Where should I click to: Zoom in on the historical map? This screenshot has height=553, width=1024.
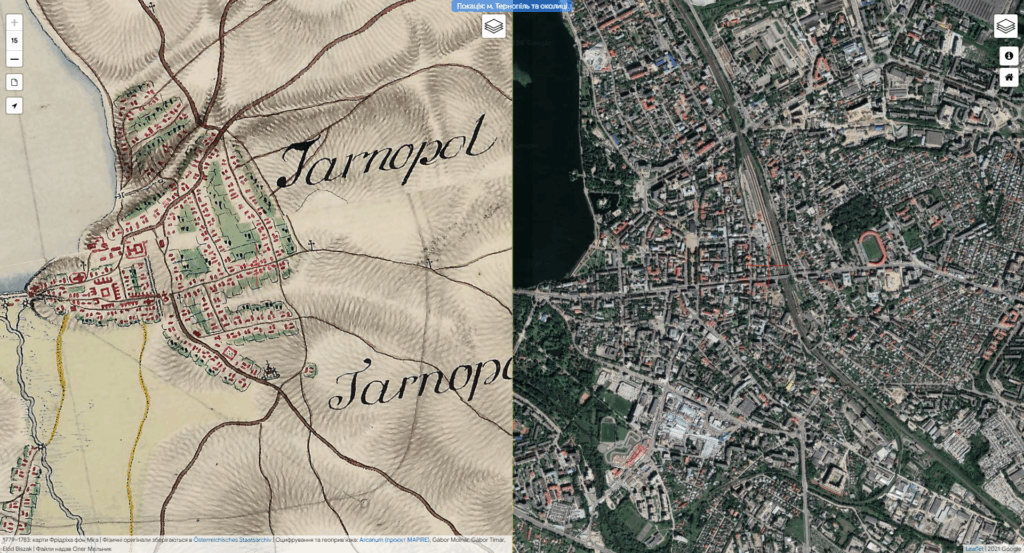[x=14, y=23]
